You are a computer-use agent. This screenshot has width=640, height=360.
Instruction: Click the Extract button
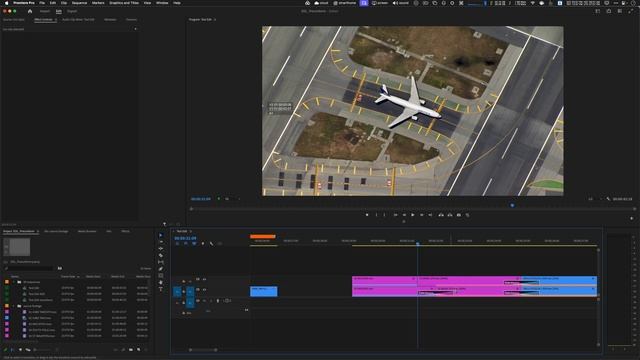point(449,215)
